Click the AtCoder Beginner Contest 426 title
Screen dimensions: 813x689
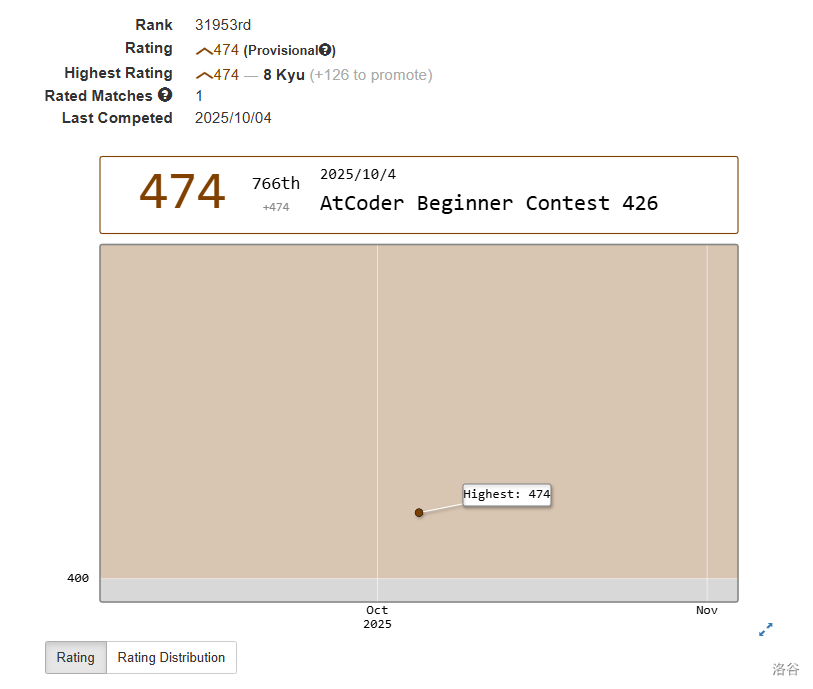pos(488,203)
